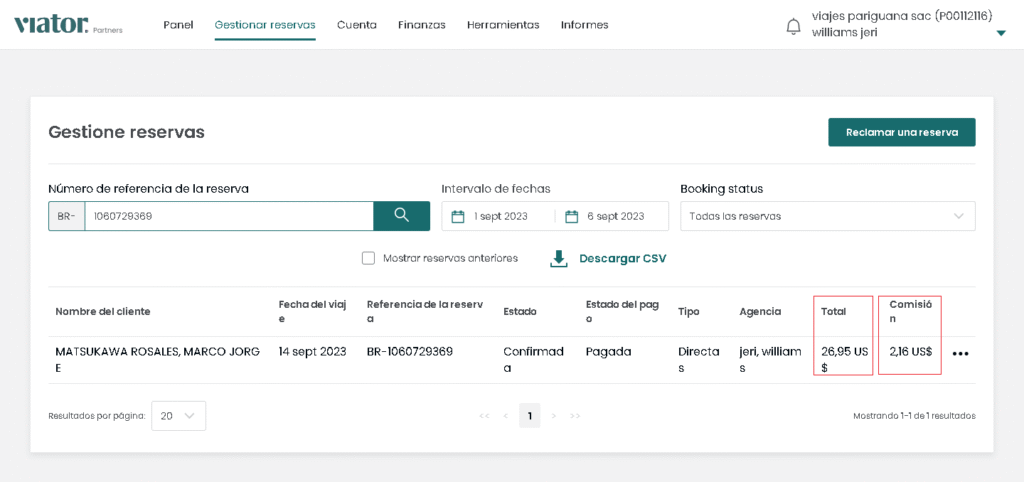Click the download icon next to Descargar CSV
The image size is (1024, 482).
tap(558, 259)
